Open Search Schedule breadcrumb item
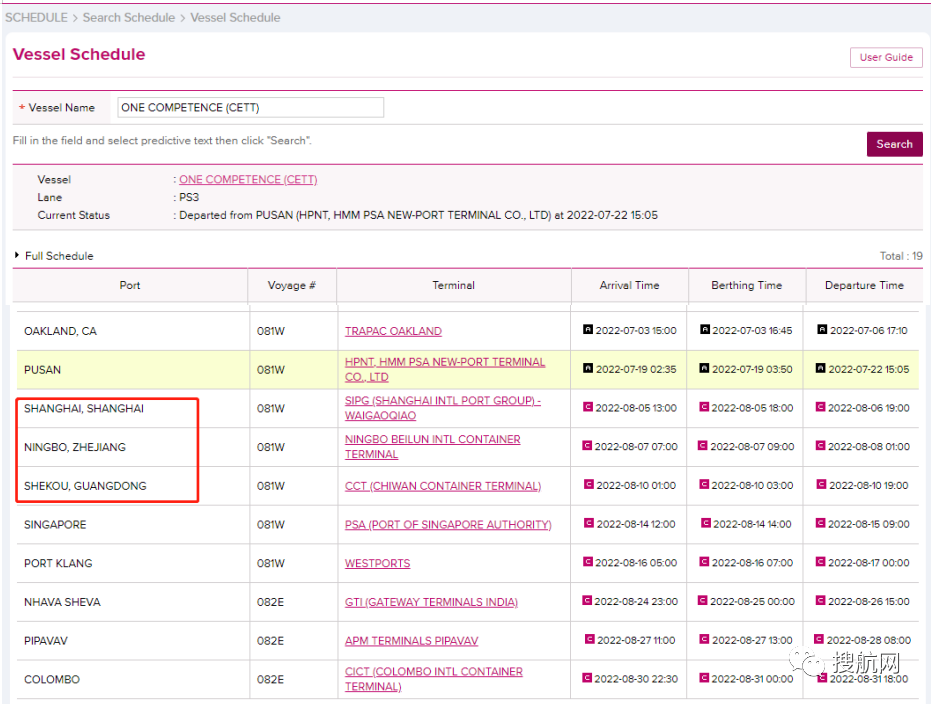The image size is (931, 704). (x=128, y=17)
